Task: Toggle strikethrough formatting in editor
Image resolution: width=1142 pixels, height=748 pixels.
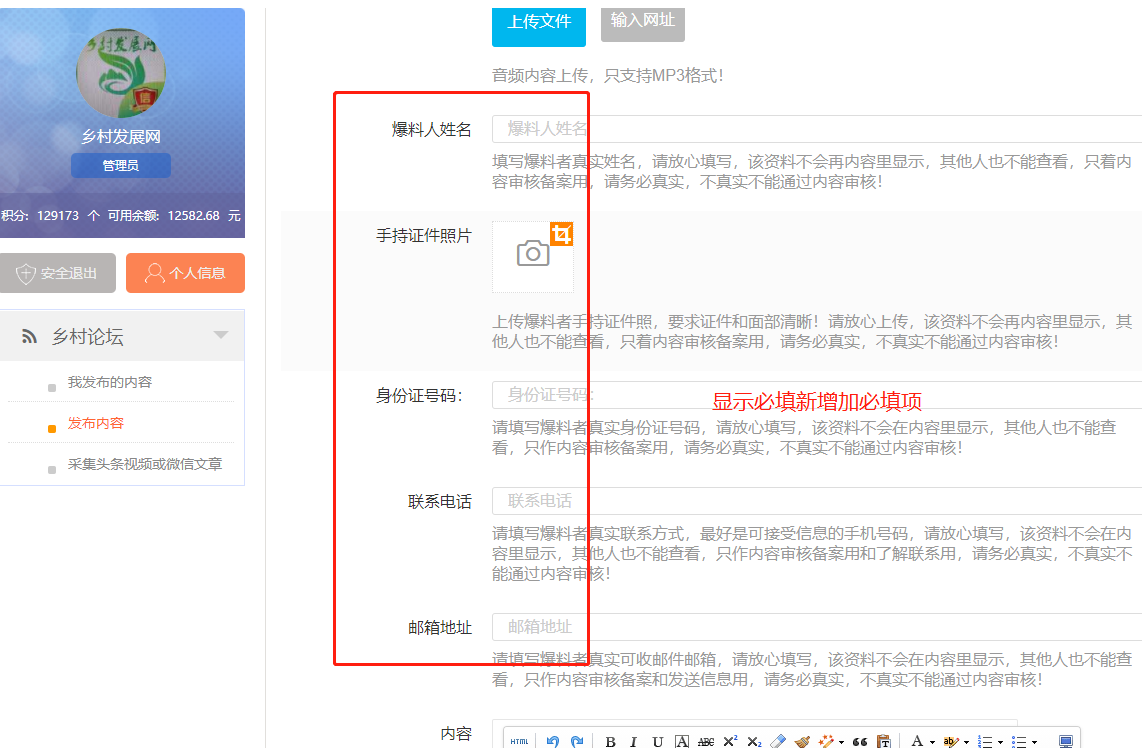Action: 706,741
